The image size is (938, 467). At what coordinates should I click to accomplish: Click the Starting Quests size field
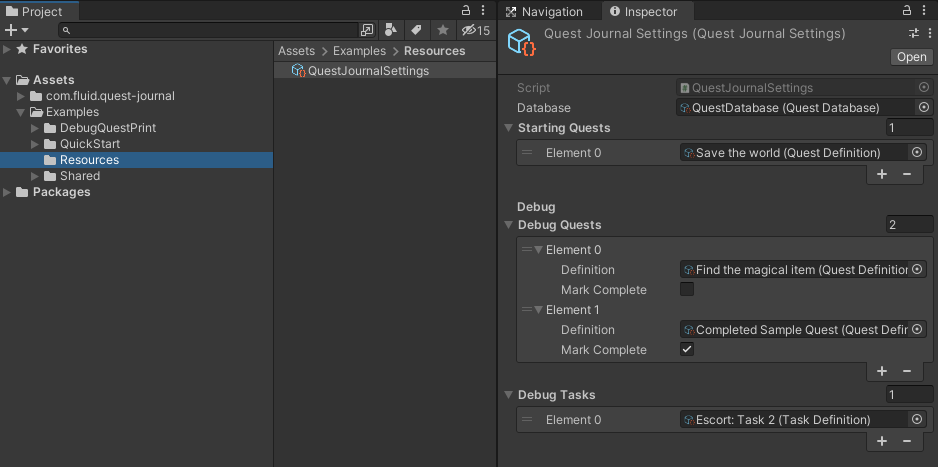[x=909, y=128]
